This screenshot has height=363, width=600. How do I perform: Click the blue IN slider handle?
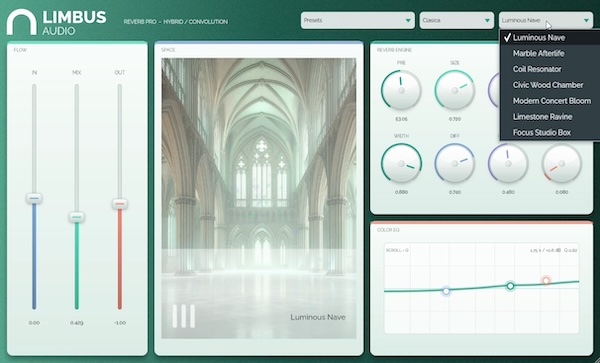(x=34, y=198)
